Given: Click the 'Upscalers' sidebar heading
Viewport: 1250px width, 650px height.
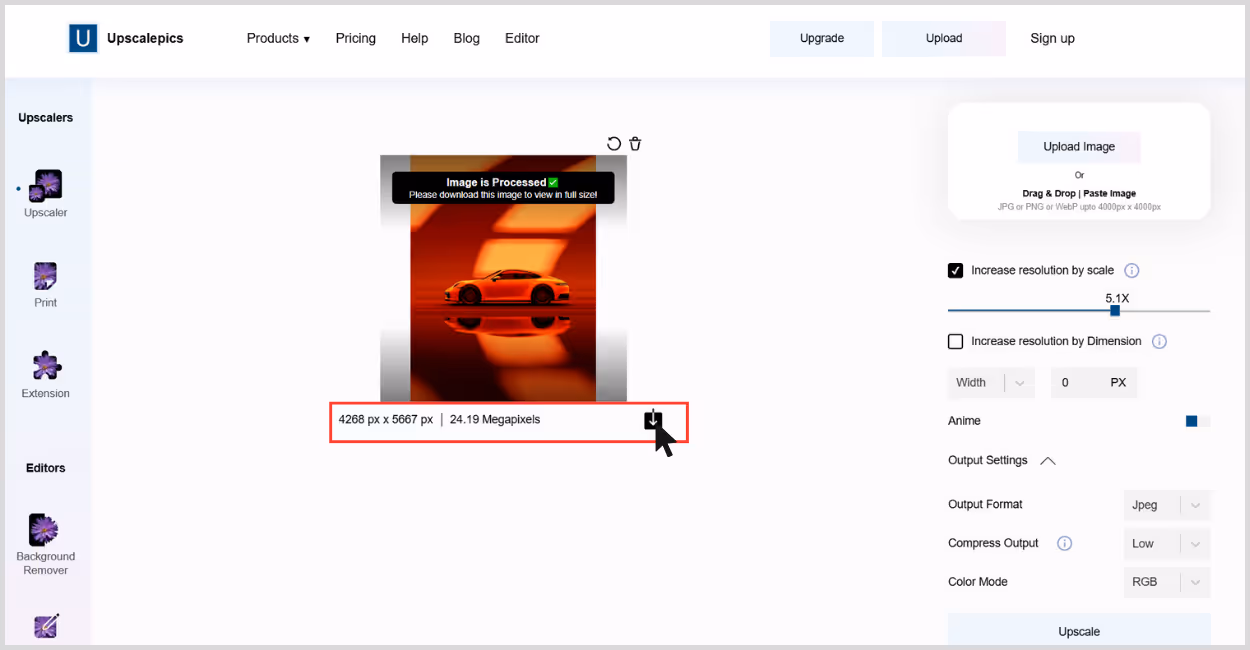Looking at the screenshot, I should (46, 118).
